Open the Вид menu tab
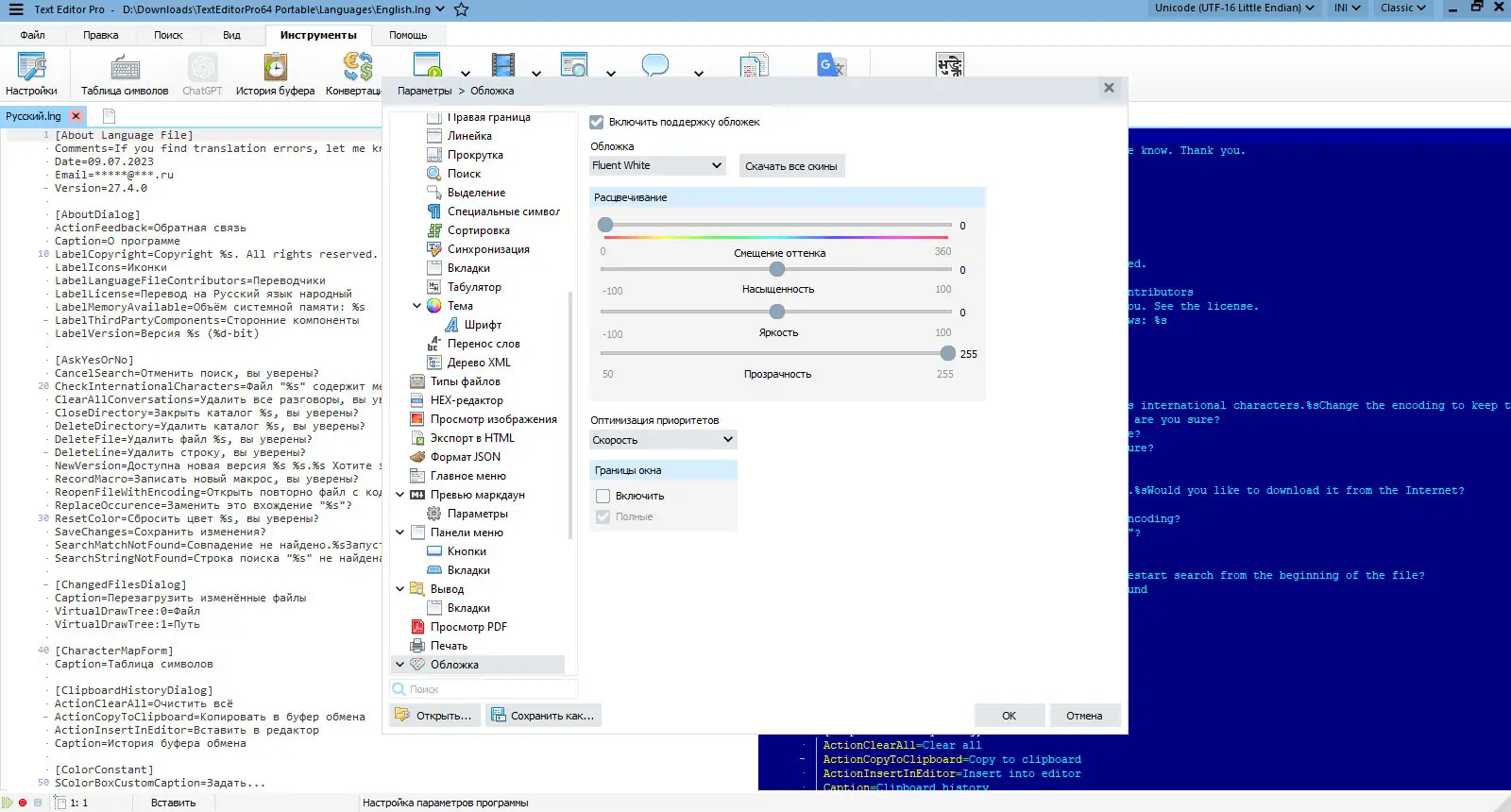 point(231,35)
